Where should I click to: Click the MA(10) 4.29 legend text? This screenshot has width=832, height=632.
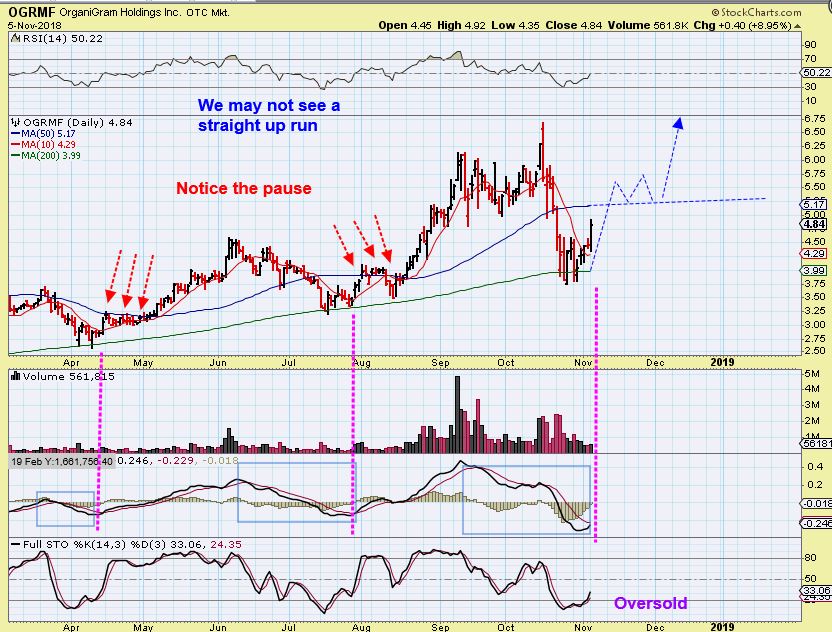tap(48, 144)
